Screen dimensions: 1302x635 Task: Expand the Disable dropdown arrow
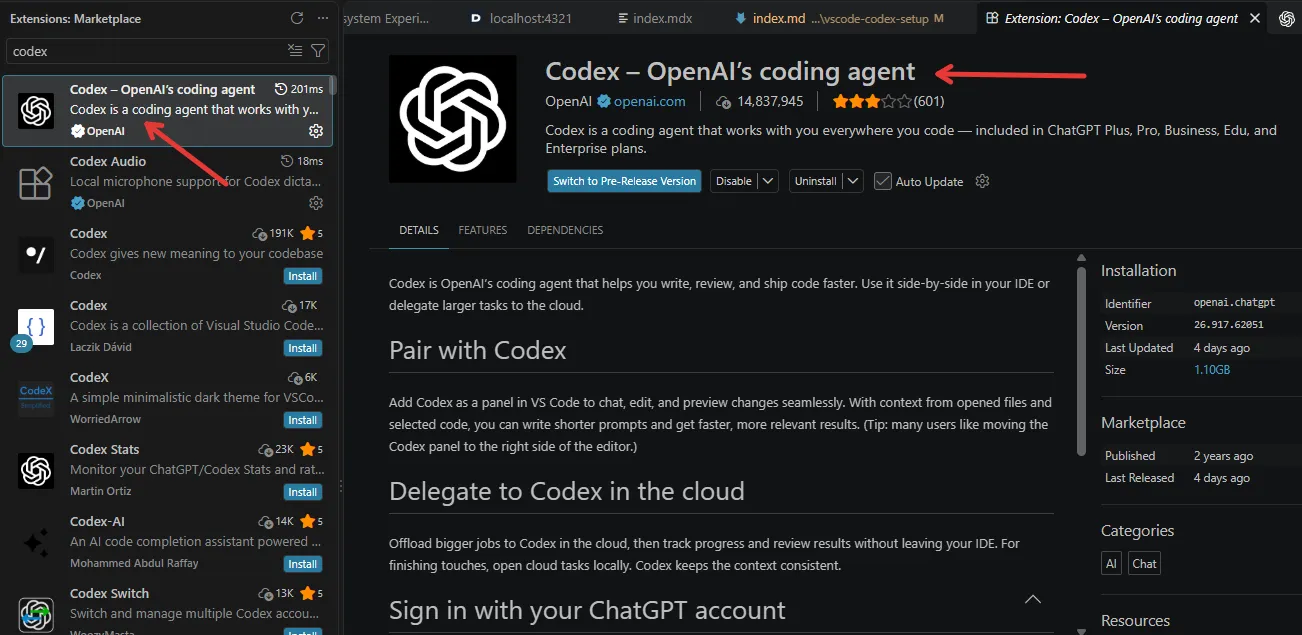coord(768,181)
